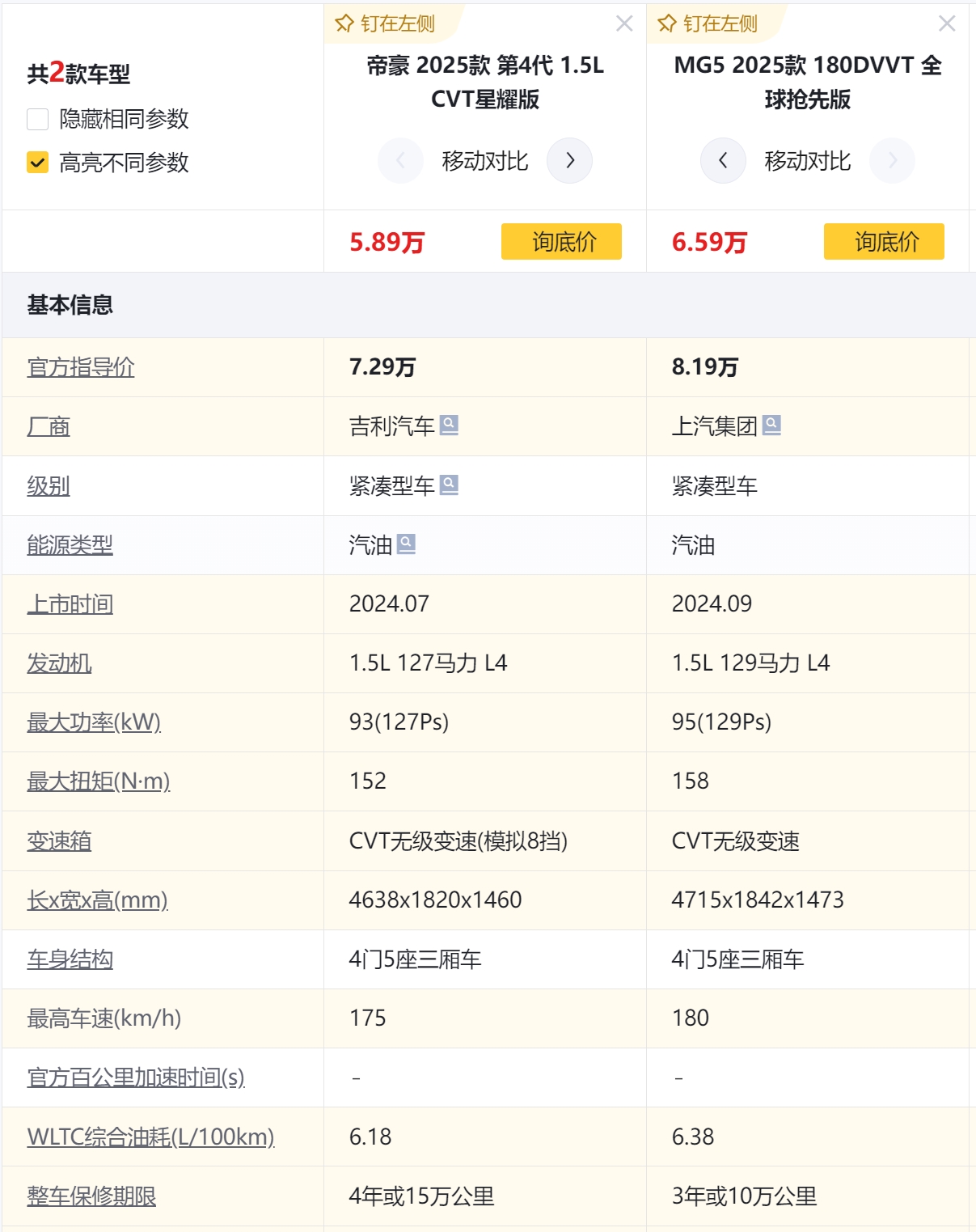Open the 整车保修期限 parameter link
The width and height of the screenshot is (976, 1232).
point(91,1196)
